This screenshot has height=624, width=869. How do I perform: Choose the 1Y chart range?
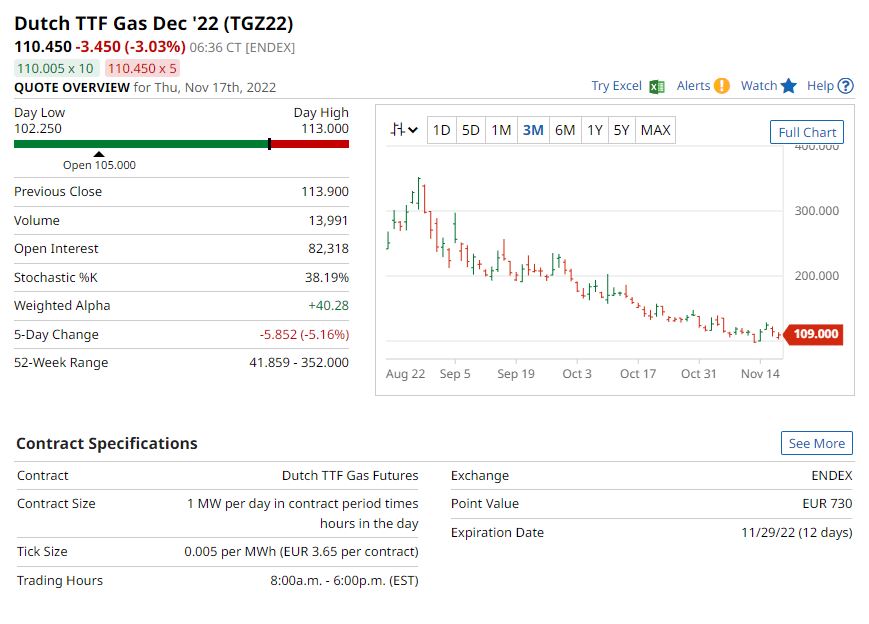595,130
